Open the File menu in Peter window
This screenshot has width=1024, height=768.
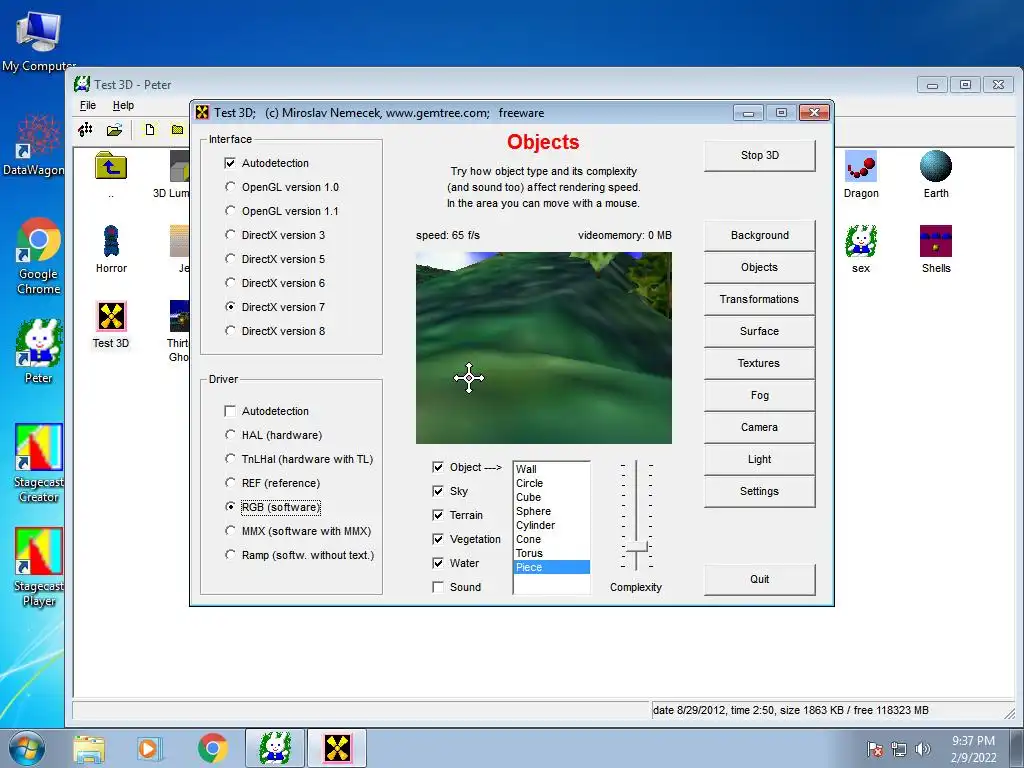coord(88,105)
